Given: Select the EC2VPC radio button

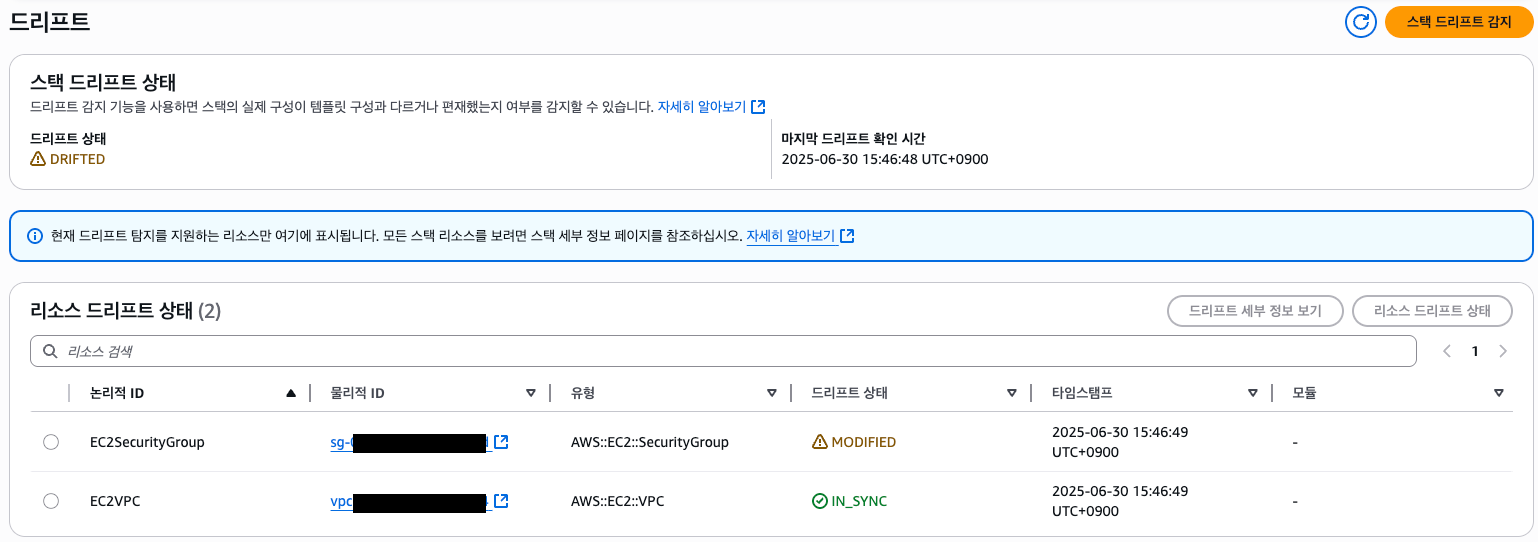Looking at the screenshot, I should [x=51, y=501].
